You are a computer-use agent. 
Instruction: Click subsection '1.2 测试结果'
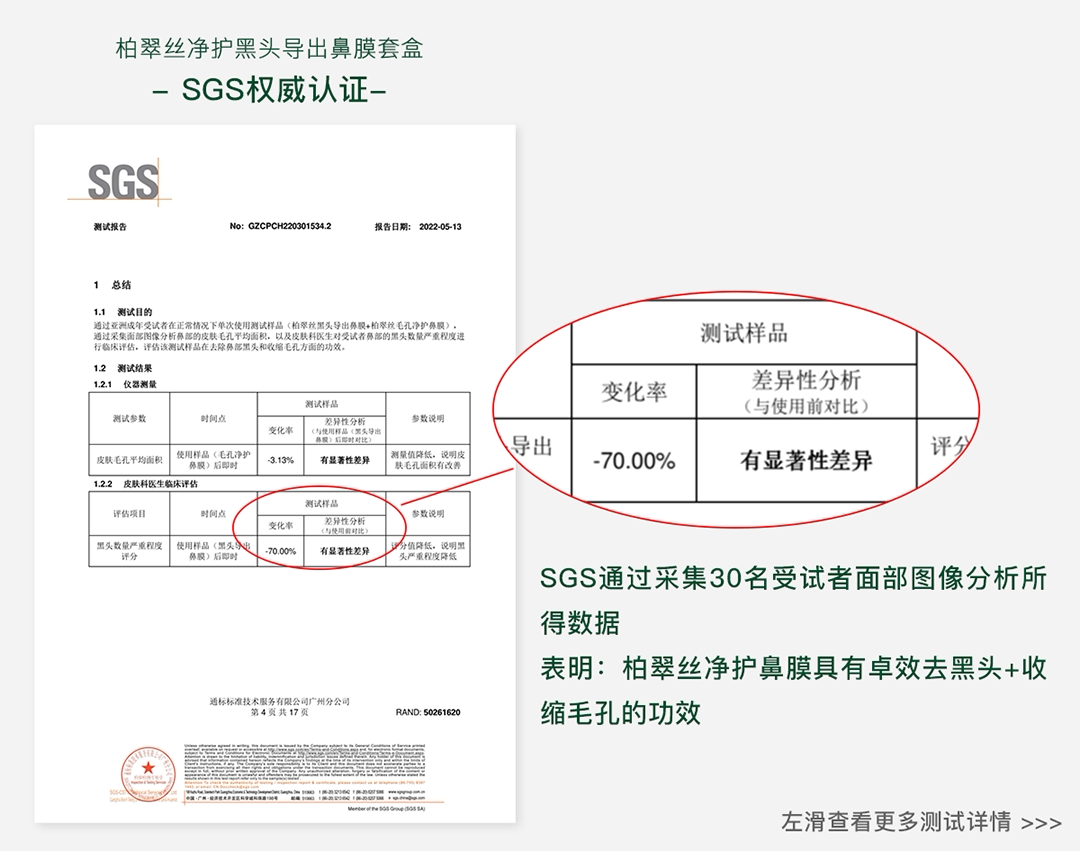coord(123,368)
